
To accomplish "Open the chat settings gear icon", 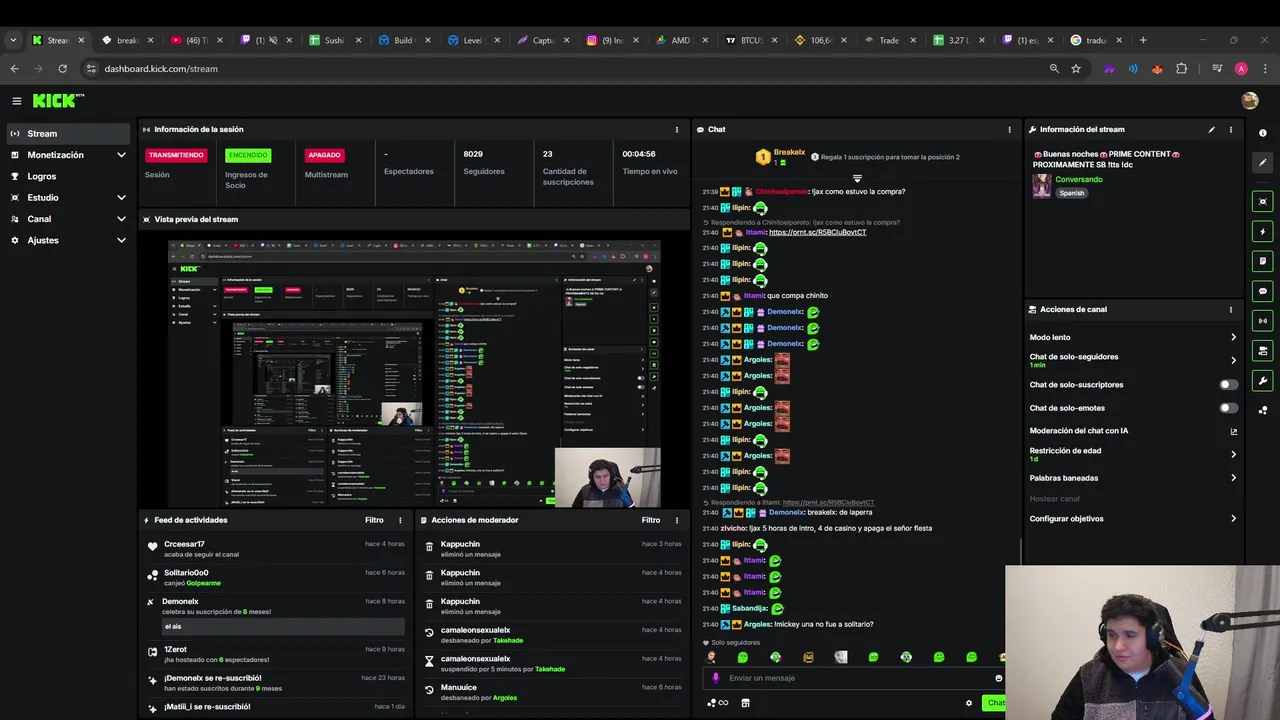I will (x=968, y=703).
